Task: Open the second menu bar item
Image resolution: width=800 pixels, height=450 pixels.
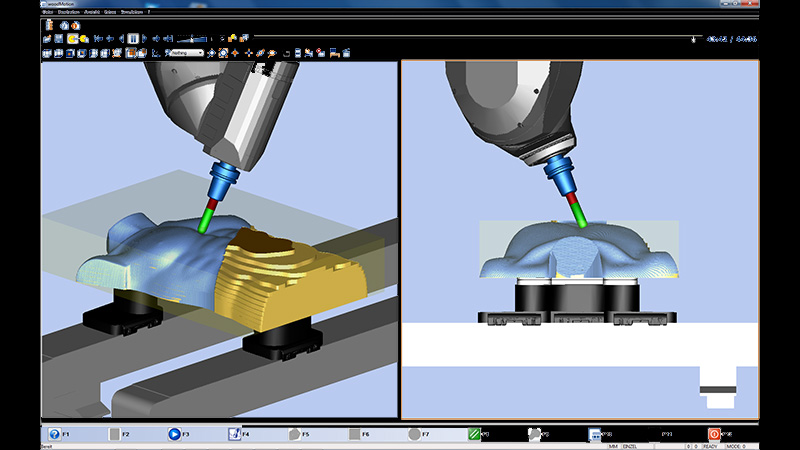Action: click(x=68, y=12)
